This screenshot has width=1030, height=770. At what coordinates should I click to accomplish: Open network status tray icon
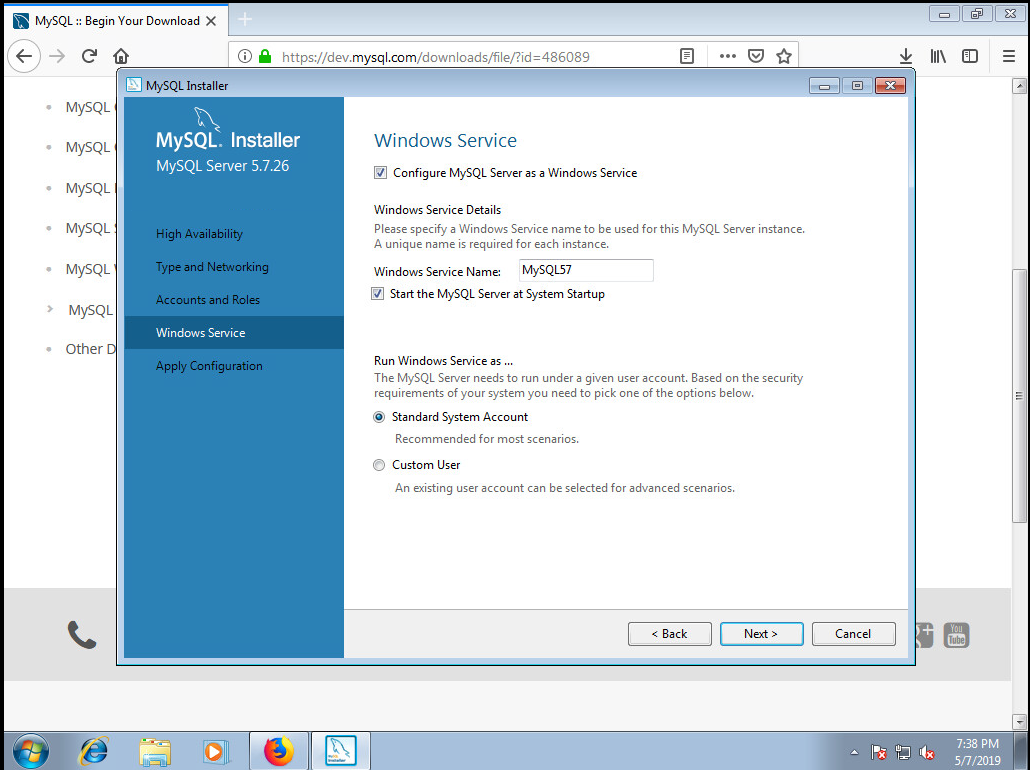coord(903,752)
